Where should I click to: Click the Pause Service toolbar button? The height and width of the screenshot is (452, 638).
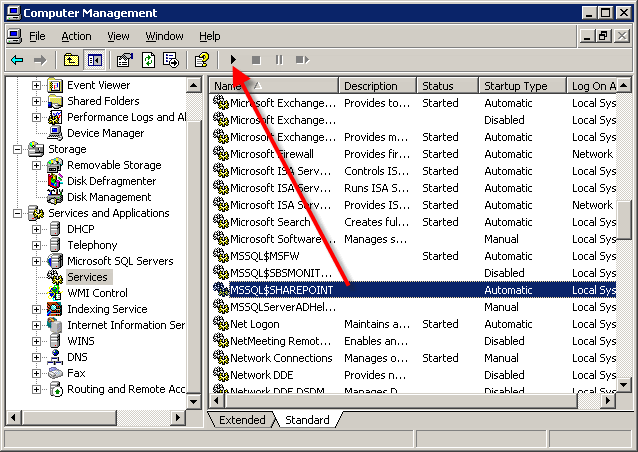click(x=279, y=60)
